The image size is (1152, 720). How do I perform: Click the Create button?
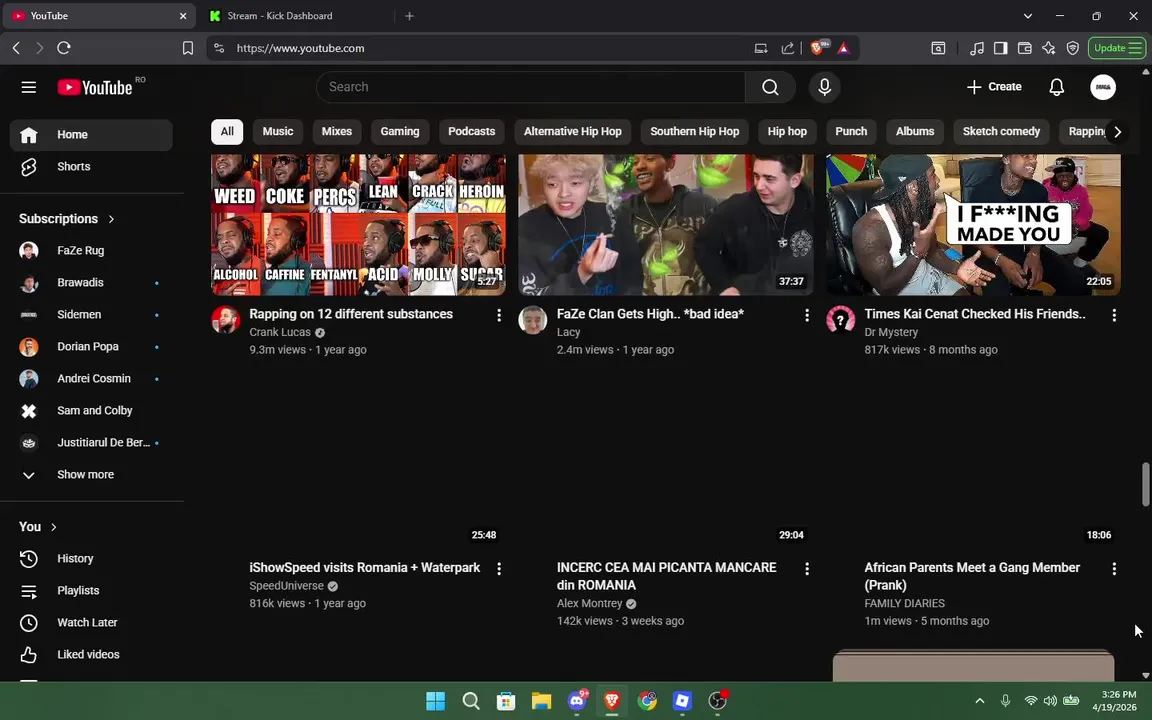point(994,87)
